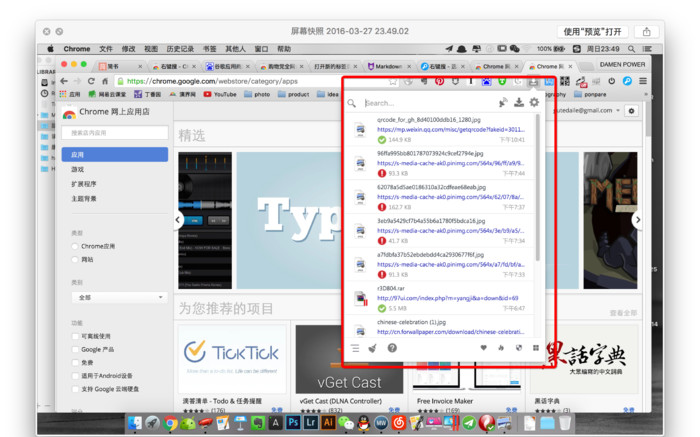Click the QR code extension icon
Screen dimensions: 700x437
565,81
